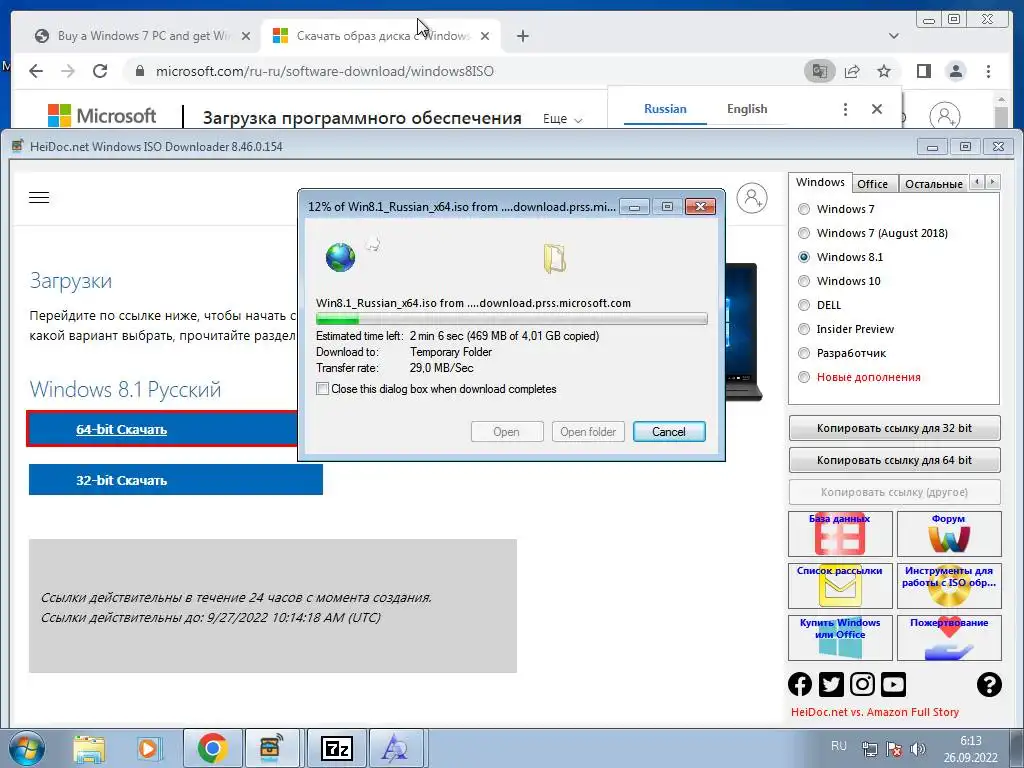
Task: Select Insider Preview radio option
Action: tap(804, 329)
